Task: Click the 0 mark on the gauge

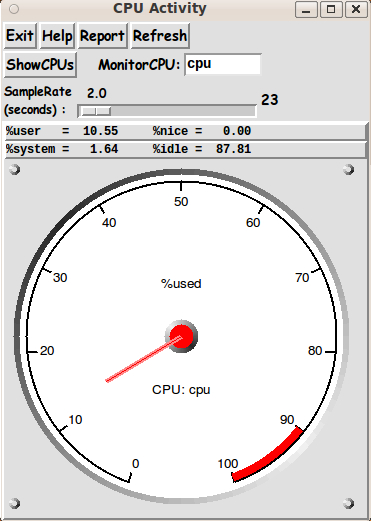Action: [x=135, y=464]
